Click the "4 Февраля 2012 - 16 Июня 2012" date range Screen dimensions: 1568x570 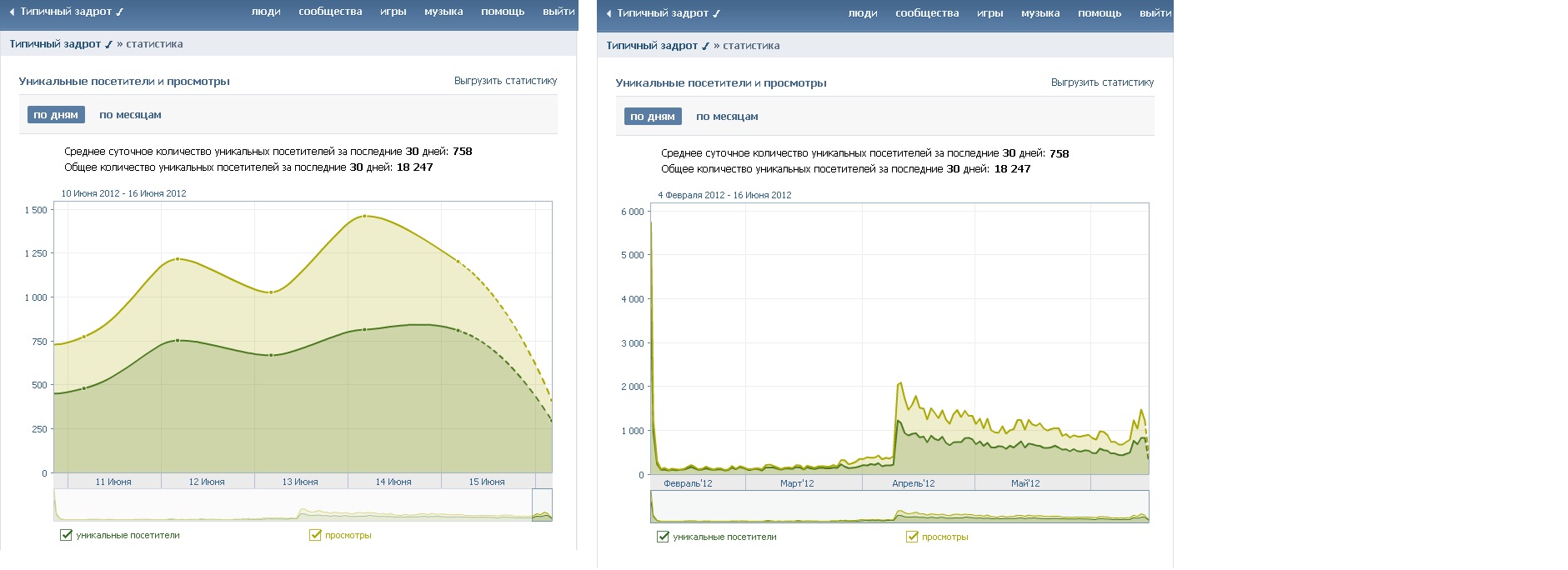tap(724, 195)
